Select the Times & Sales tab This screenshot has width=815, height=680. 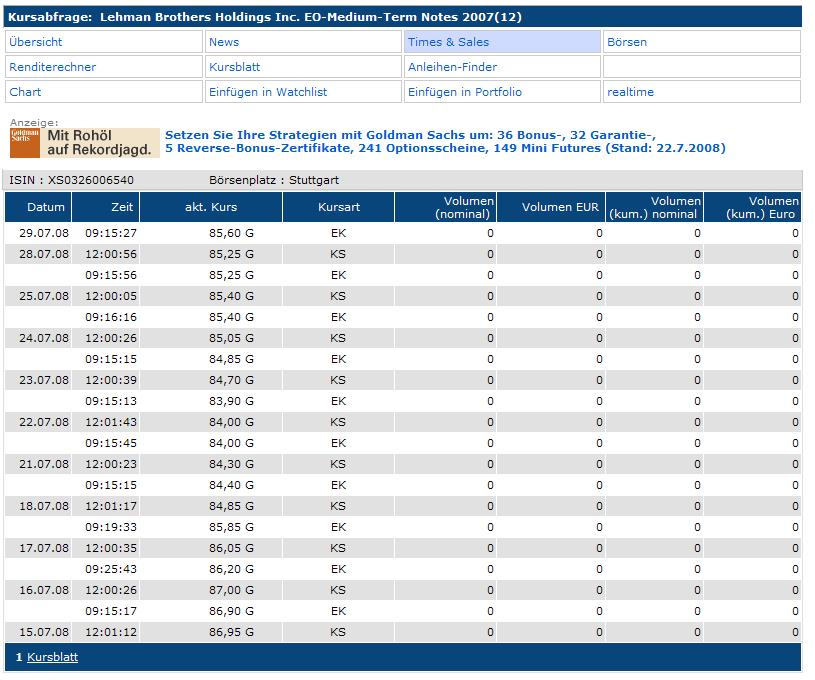coord(448,42)
